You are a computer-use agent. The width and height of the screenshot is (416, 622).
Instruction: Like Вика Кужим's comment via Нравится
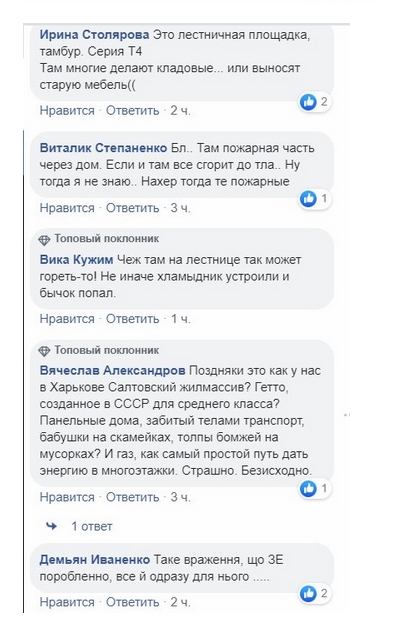(67, 319)
